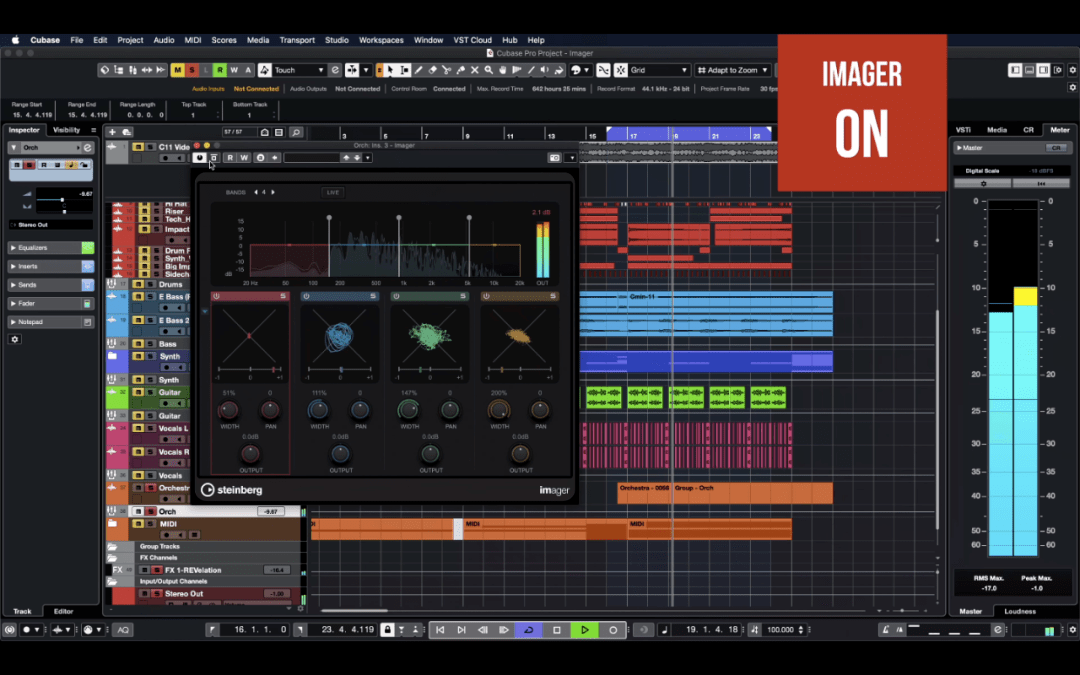This screenshot has width=1080, height=675.
Task: Open the plugin preset selector dropdown
Action: coord(367,158)
